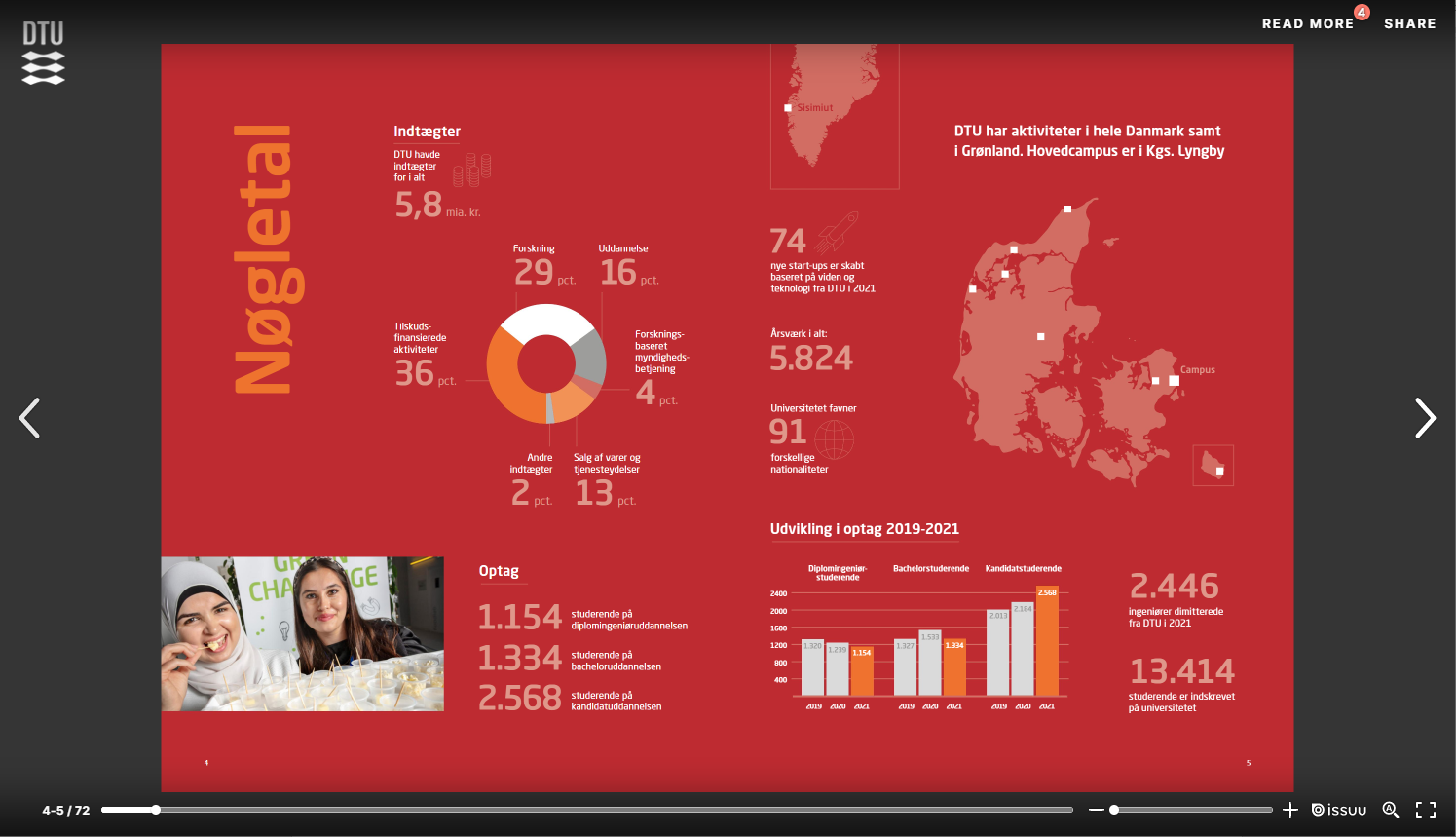Viewport: 1456px width, 837px height.
Task: Click the red notification badge with 4
Action: click(x=1362, y=13)
